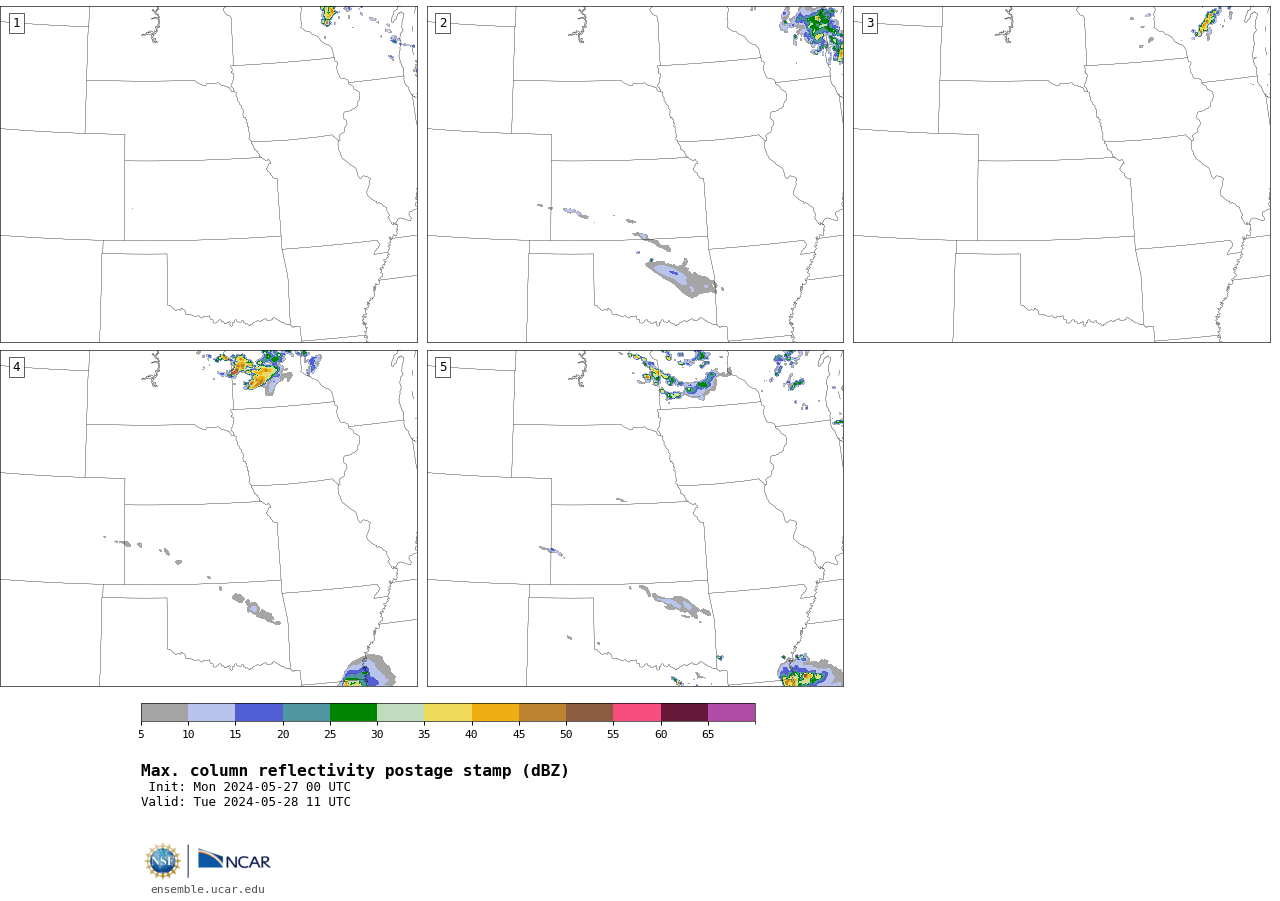Click the teal 20-25 dBZ swatch
The width and height of the screenshot is (1280, 901).
[x=306, y=713]
